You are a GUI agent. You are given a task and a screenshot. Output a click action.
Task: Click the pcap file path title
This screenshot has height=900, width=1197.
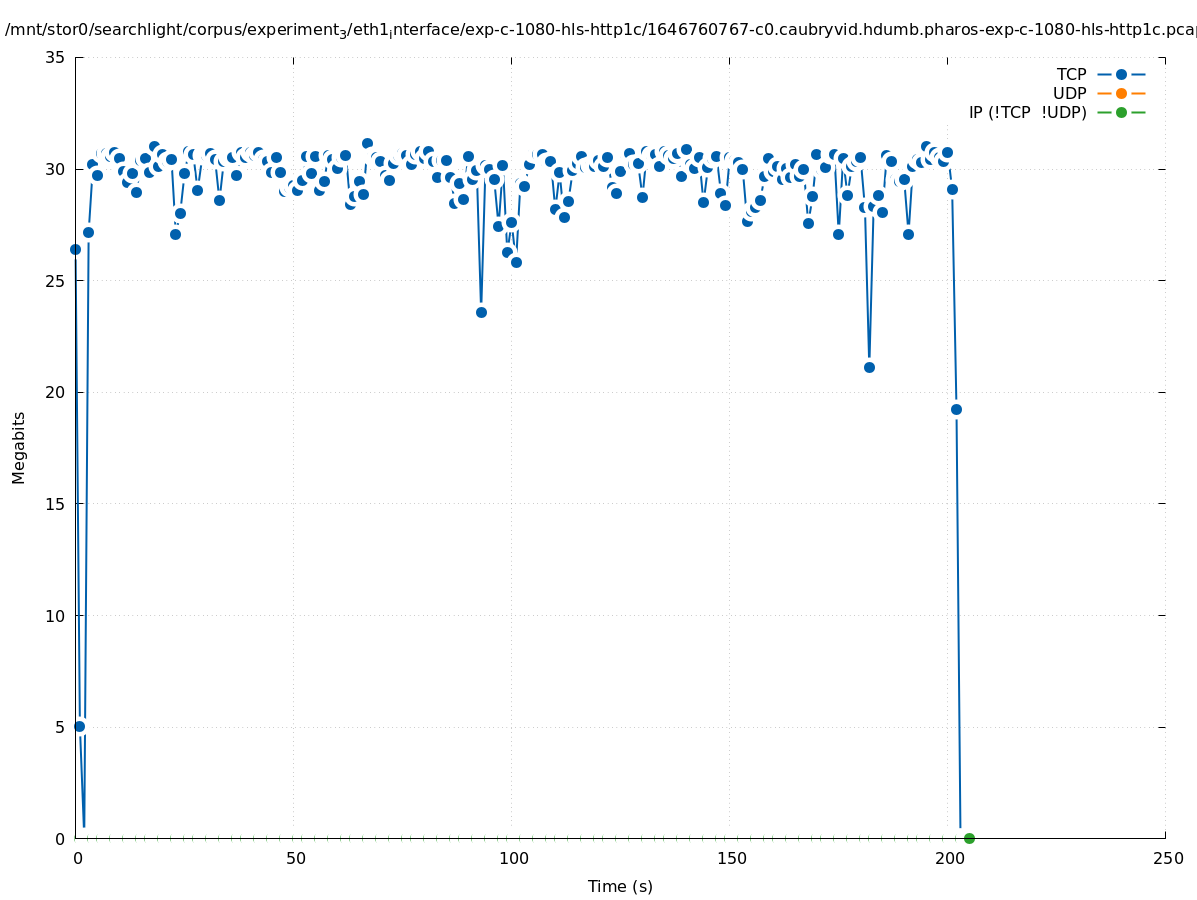point(600,30)
